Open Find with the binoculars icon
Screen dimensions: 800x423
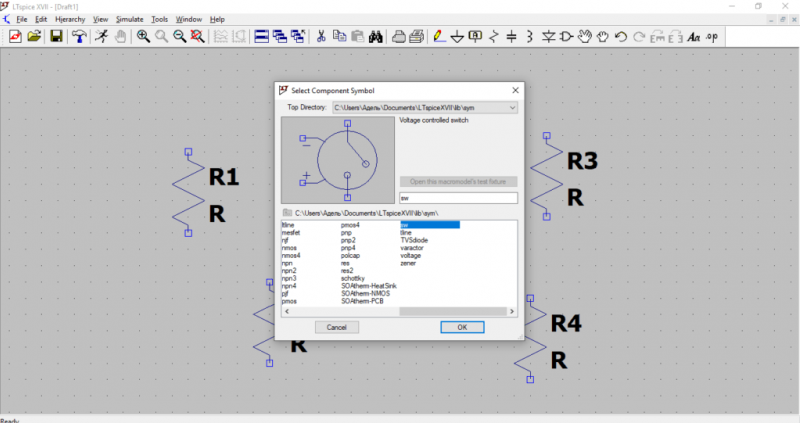[x=376, y=36]
